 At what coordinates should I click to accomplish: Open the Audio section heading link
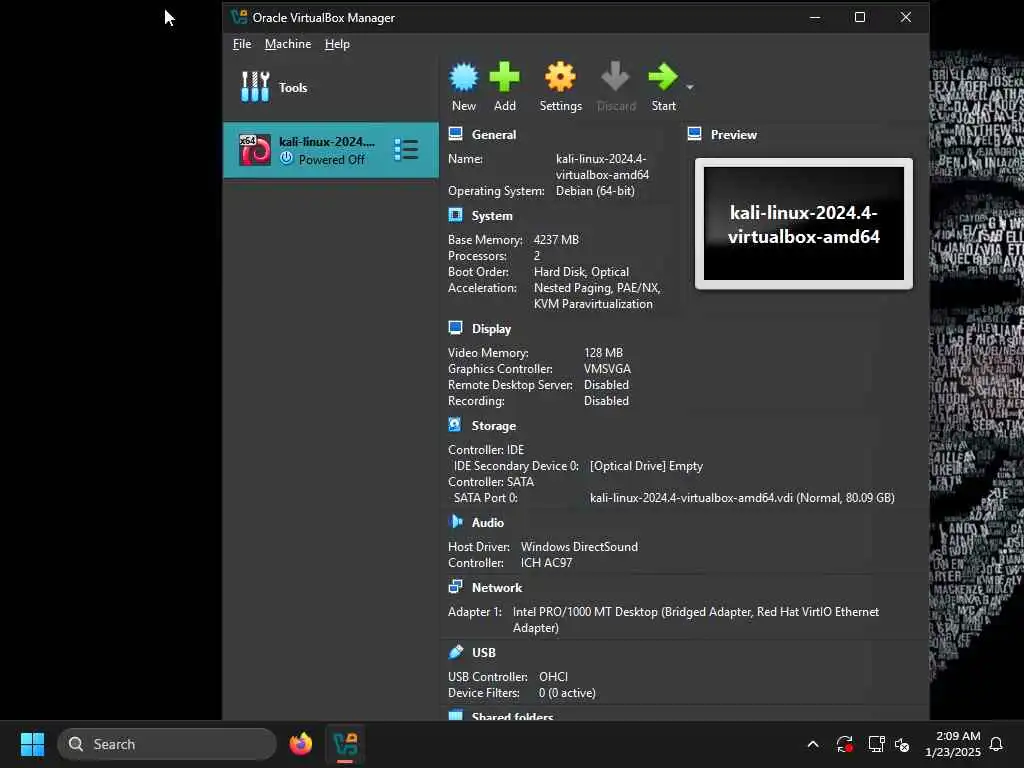coord(488,522)
